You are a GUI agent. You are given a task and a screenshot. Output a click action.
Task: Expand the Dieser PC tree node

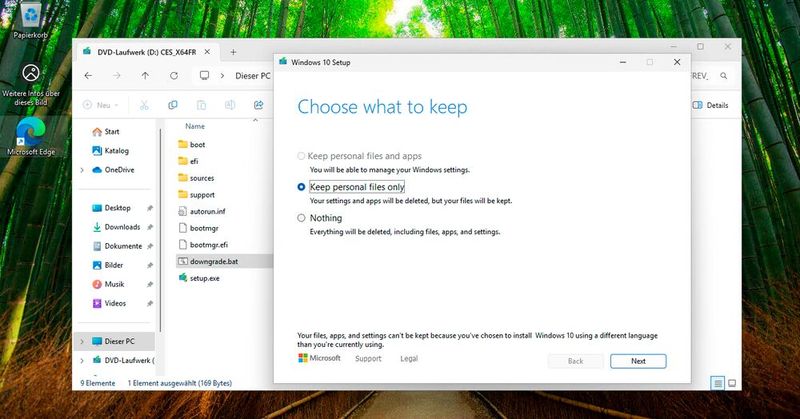[82, 341]
